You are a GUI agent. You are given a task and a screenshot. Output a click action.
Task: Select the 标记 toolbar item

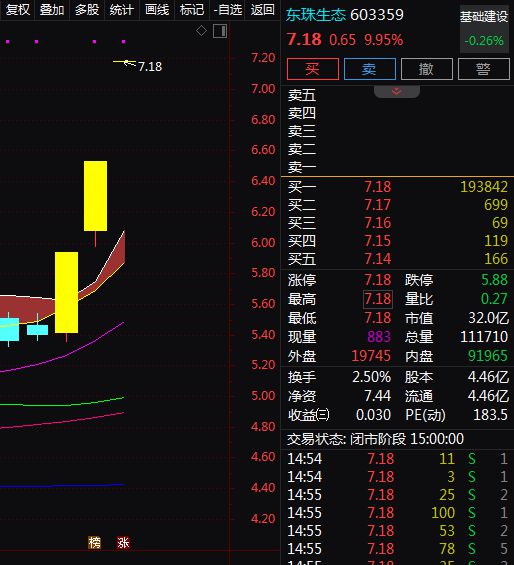[x=192, y=10]
